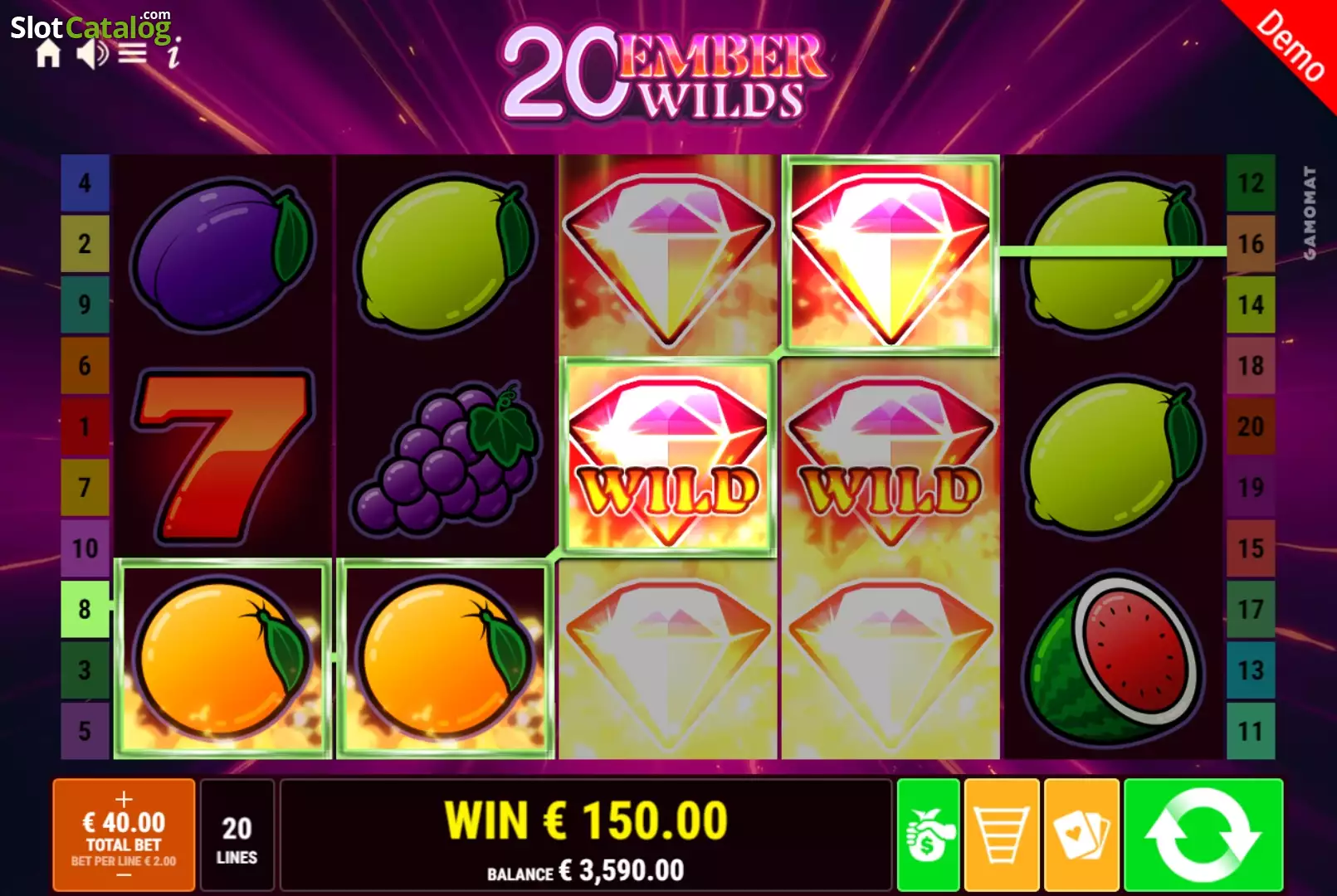Open the game info icon

point(173,52)
